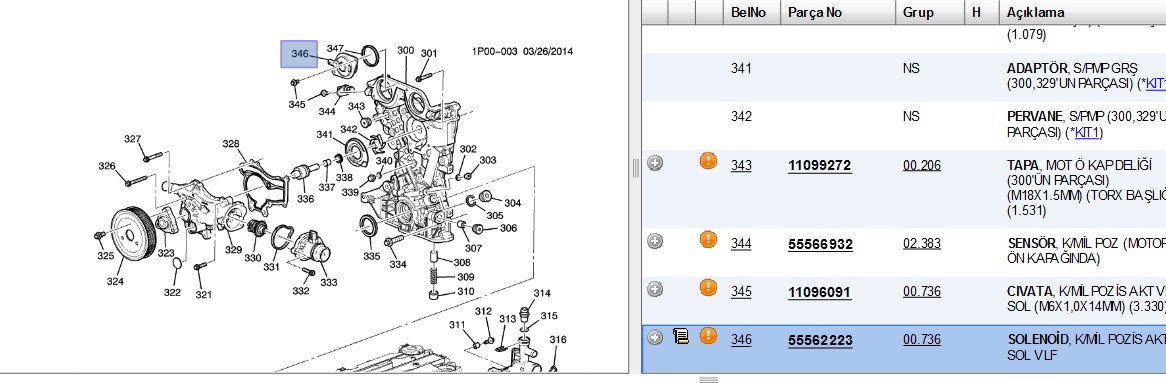1166x383 pixels.
Task: Sort by the BelNo column header
Action: tap(751, 13)
